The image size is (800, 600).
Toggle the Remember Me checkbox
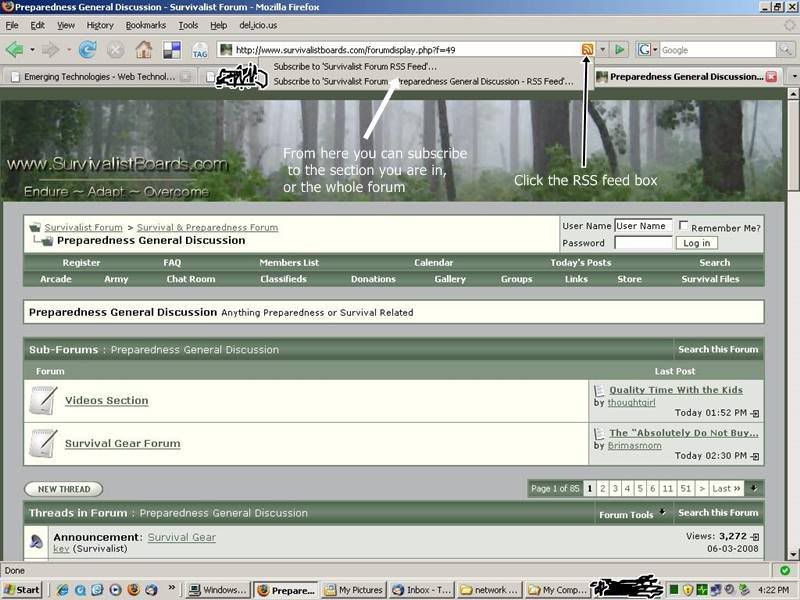coord(683,225)
